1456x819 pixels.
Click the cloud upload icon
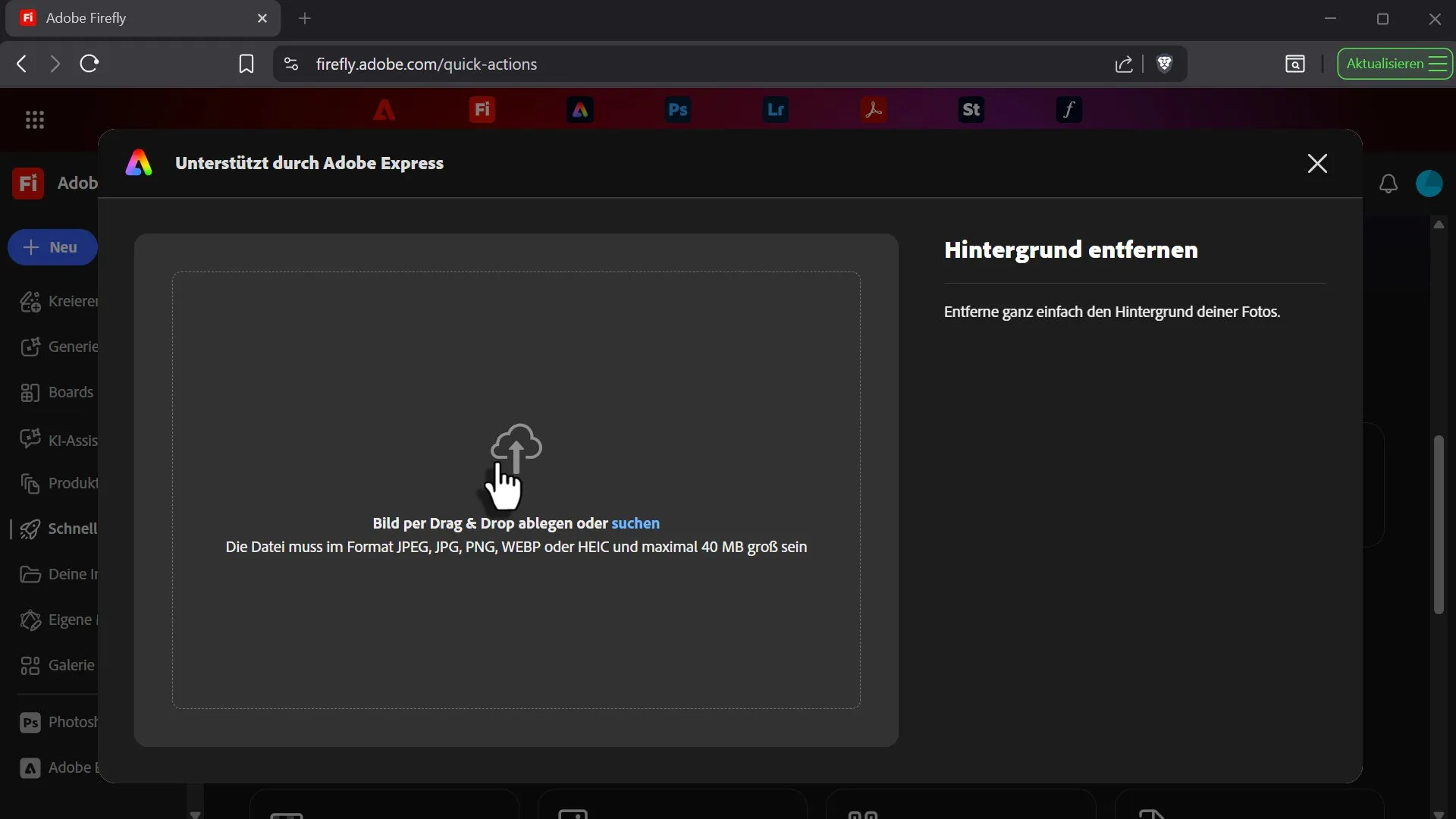[516, 447]
